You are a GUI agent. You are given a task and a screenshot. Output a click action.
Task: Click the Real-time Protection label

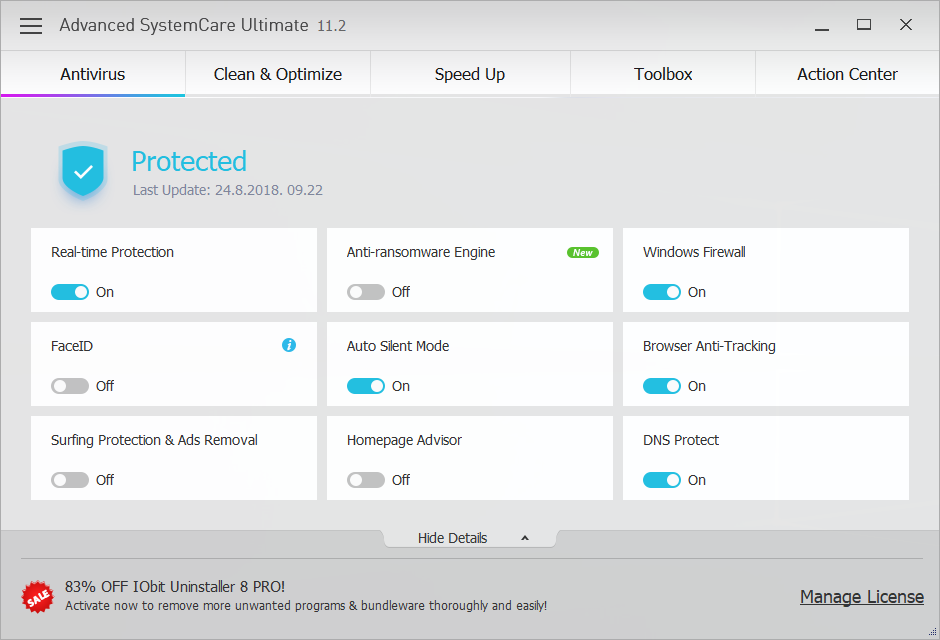click(x=112, y=252)
